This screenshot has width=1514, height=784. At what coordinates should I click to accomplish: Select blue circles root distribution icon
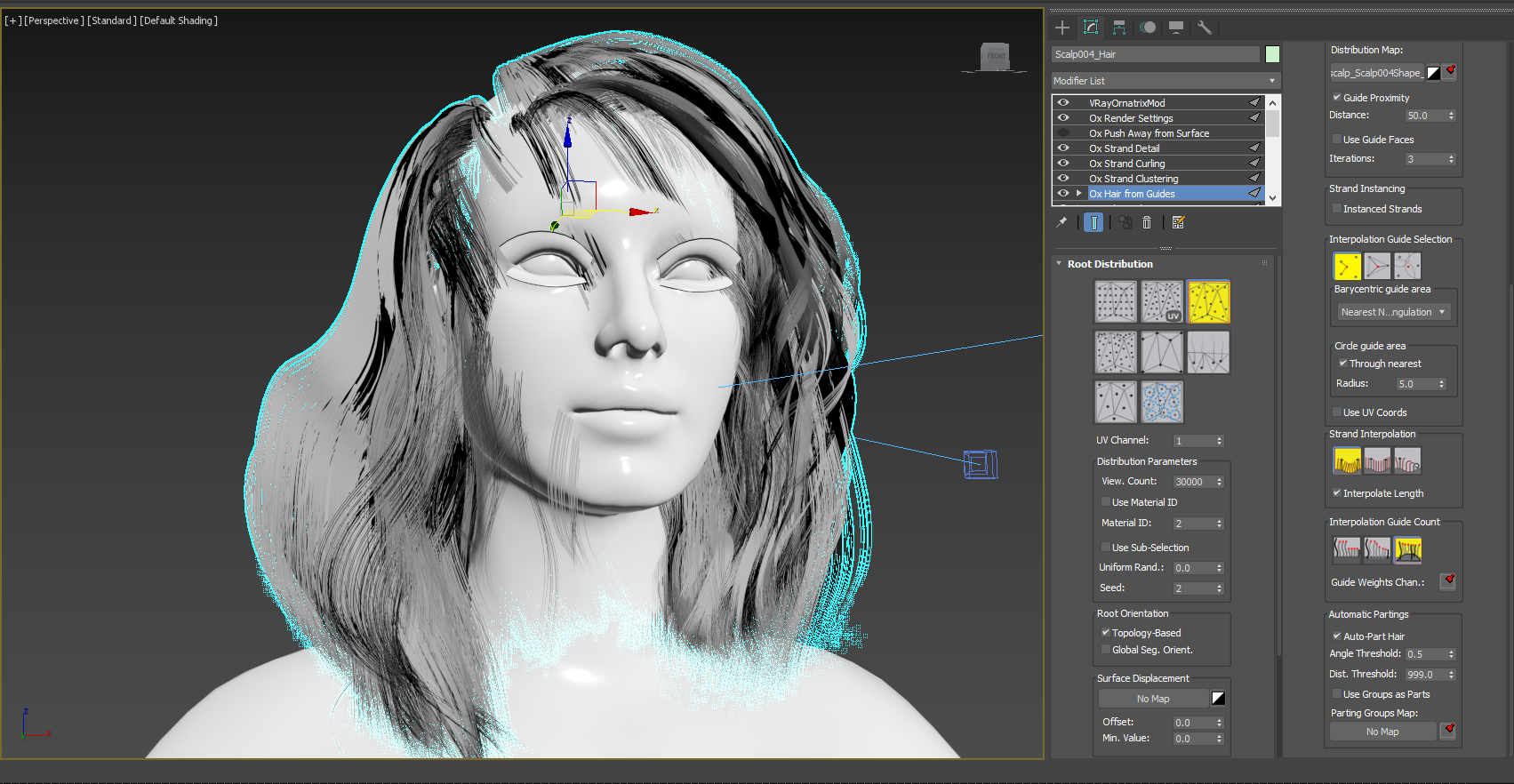point(1162,402)
